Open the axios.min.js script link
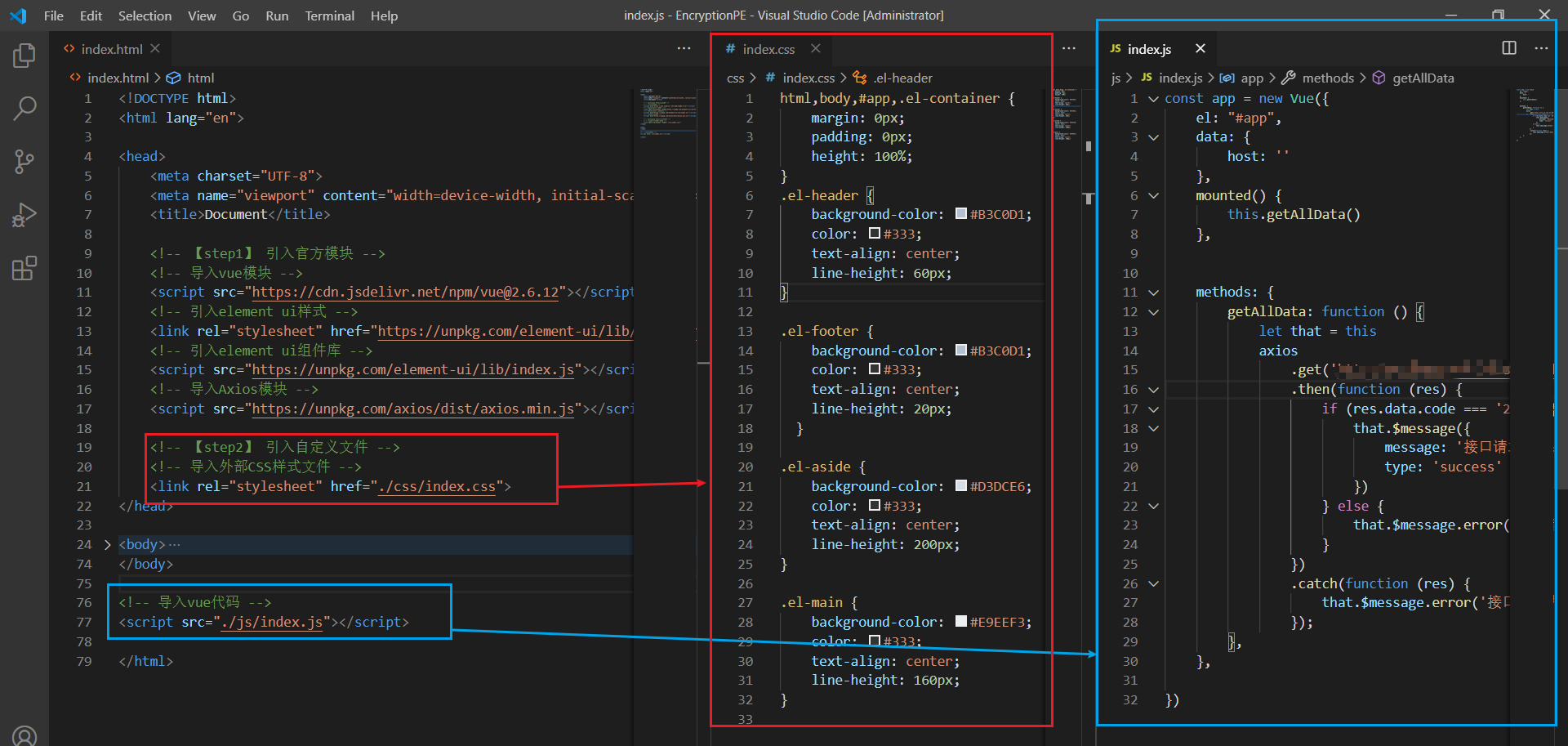1568x746 pixels. point(412,409)
